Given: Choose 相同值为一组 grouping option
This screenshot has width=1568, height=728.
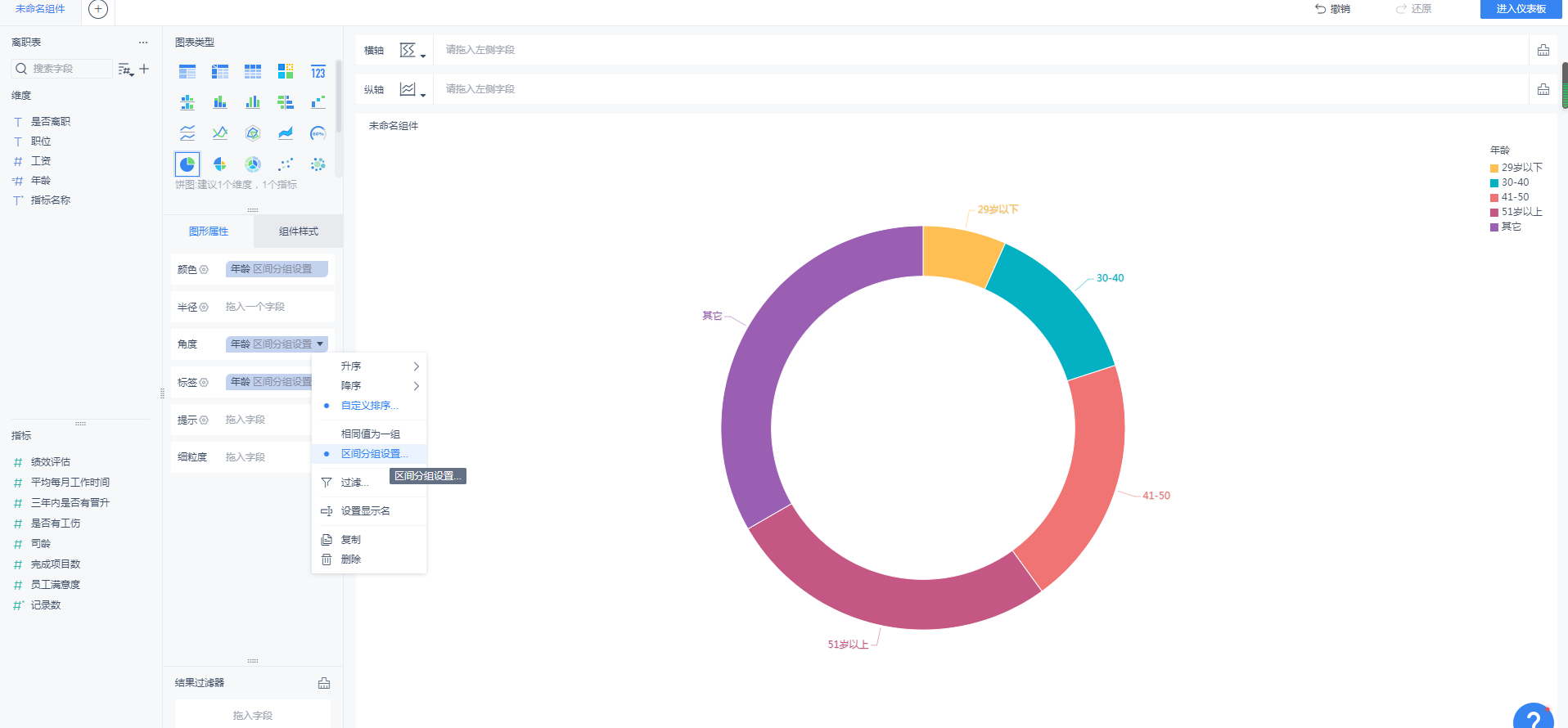Looking at the screenshot, I should click(369, 434).
